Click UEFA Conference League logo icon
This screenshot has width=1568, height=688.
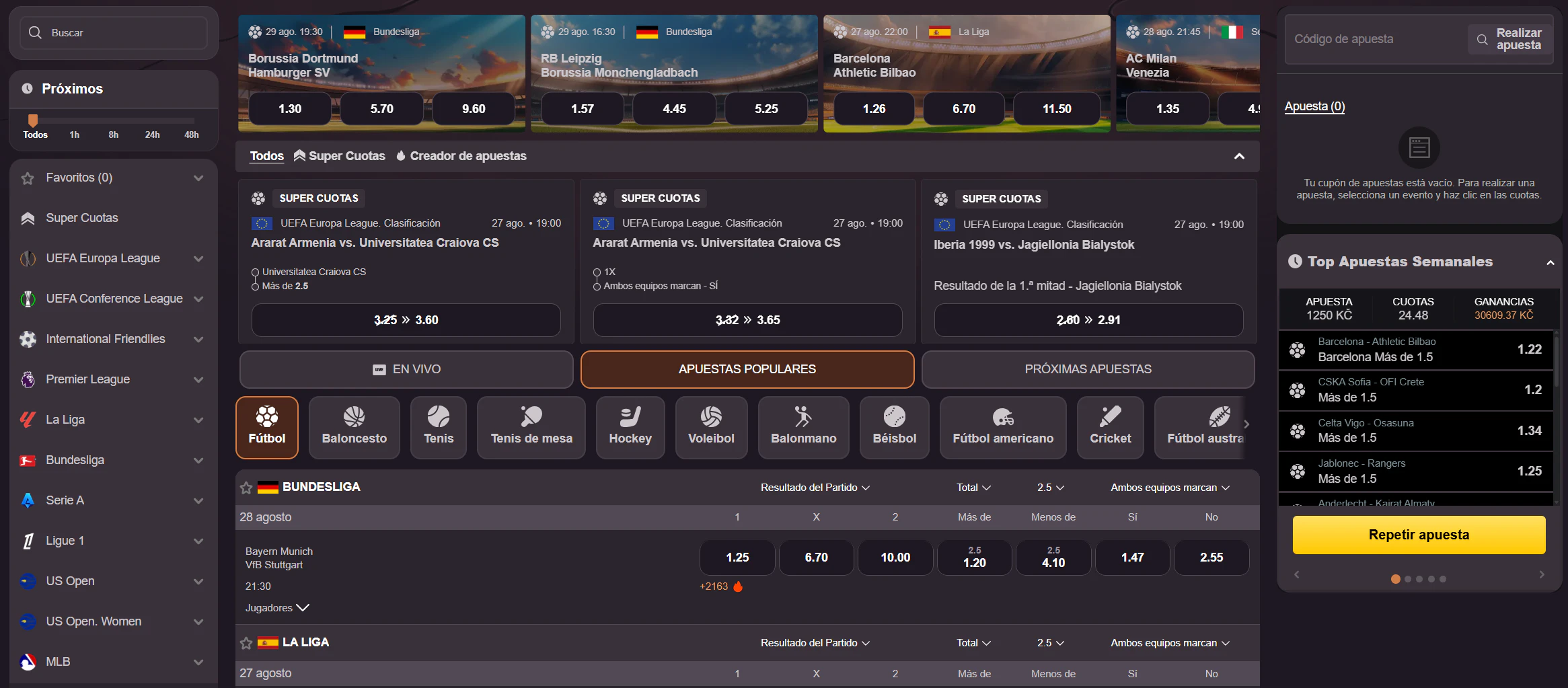pos(28,299)
